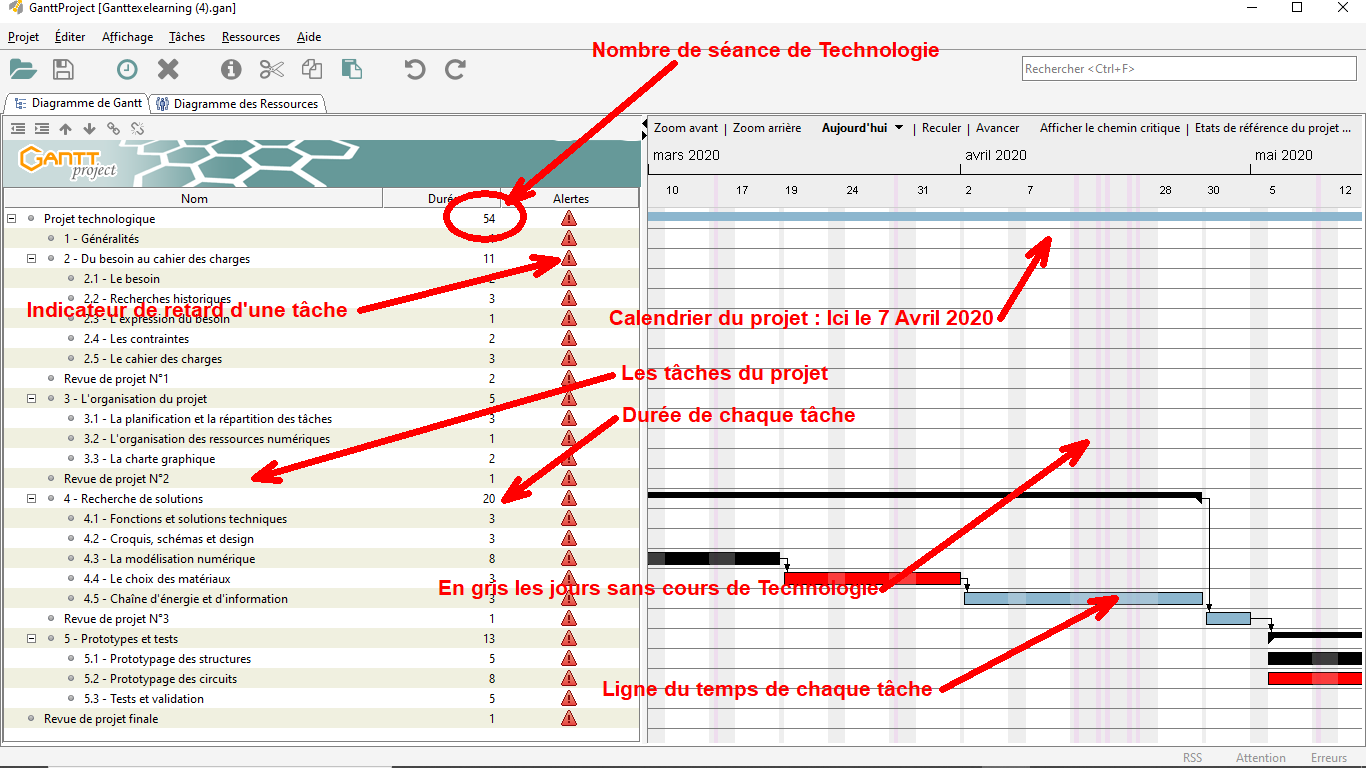The height and width of the screenshot is (768, 1366).
Task: Switch to the Diagramme des Ressources tab
Action: [238, 104]
